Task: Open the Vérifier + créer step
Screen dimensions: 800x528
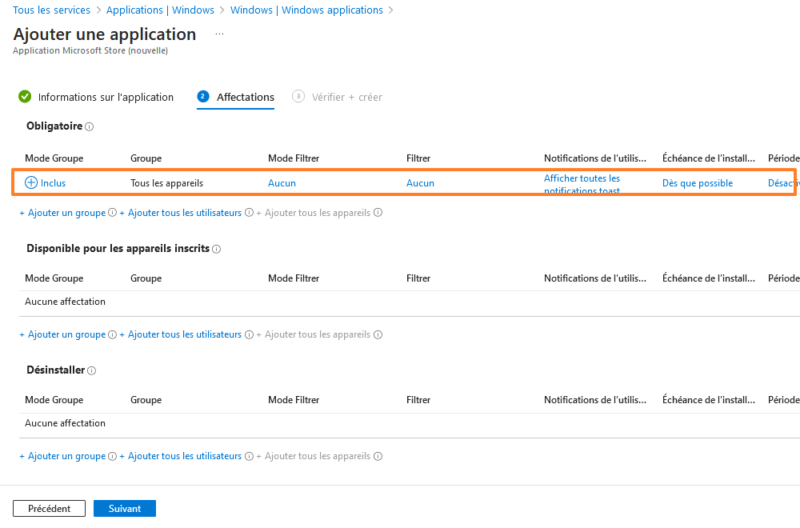Action: 346,97
